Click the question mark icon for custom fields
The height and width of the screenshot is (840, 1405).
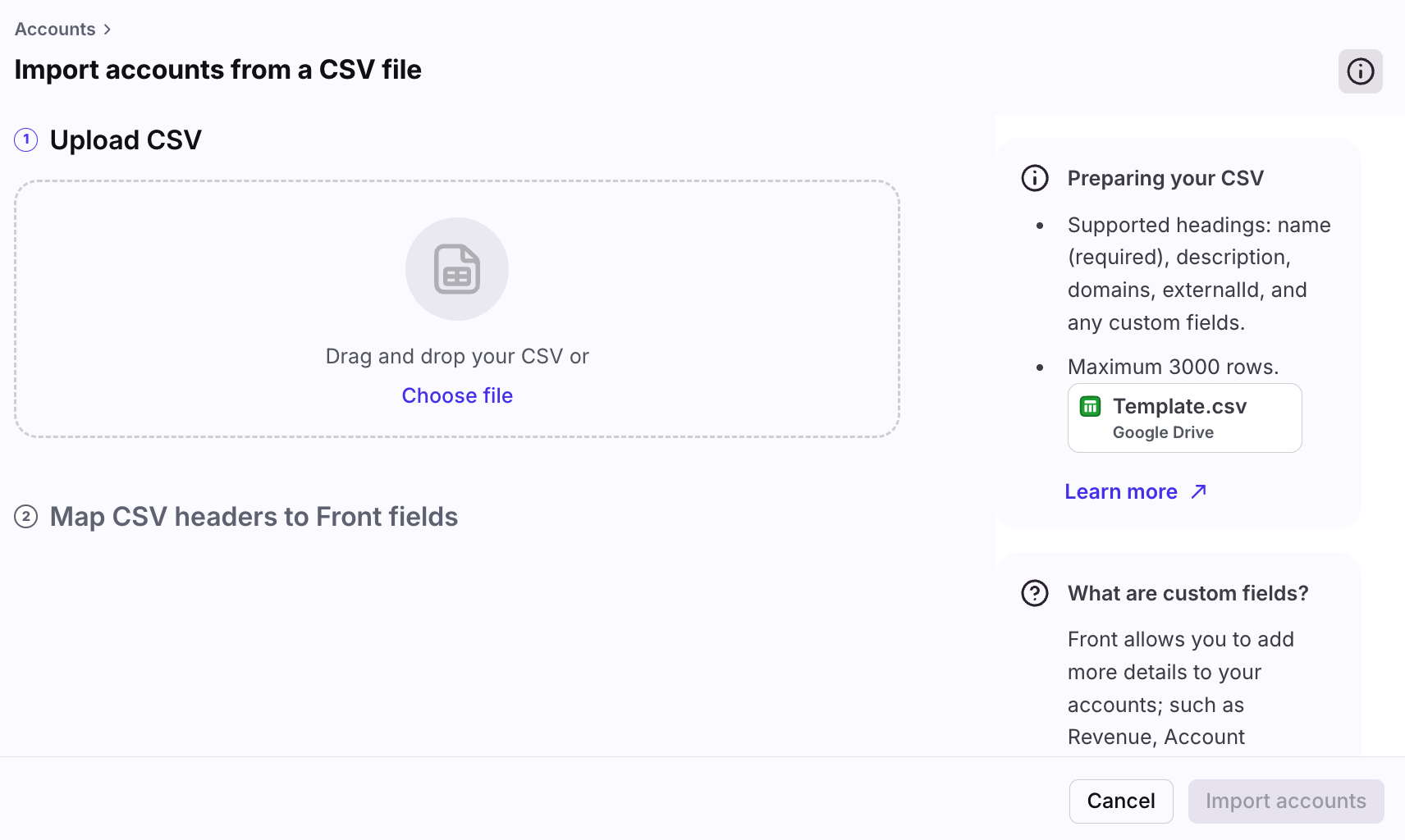(x=1034, y=593)
